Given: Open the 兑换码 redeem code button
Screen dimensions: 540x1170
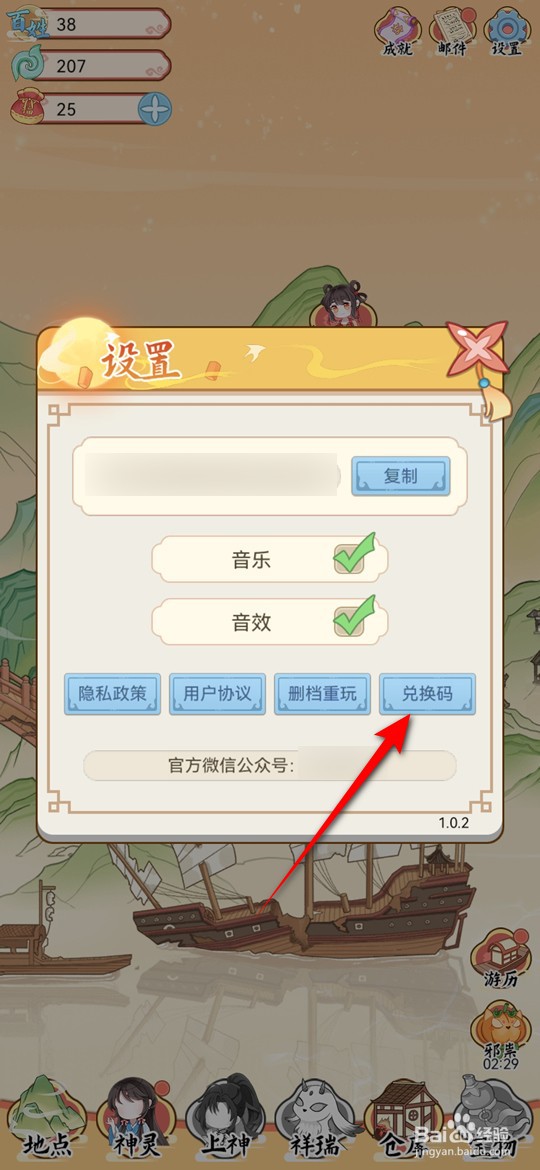Looking at the screenshot, I should 427,695.
